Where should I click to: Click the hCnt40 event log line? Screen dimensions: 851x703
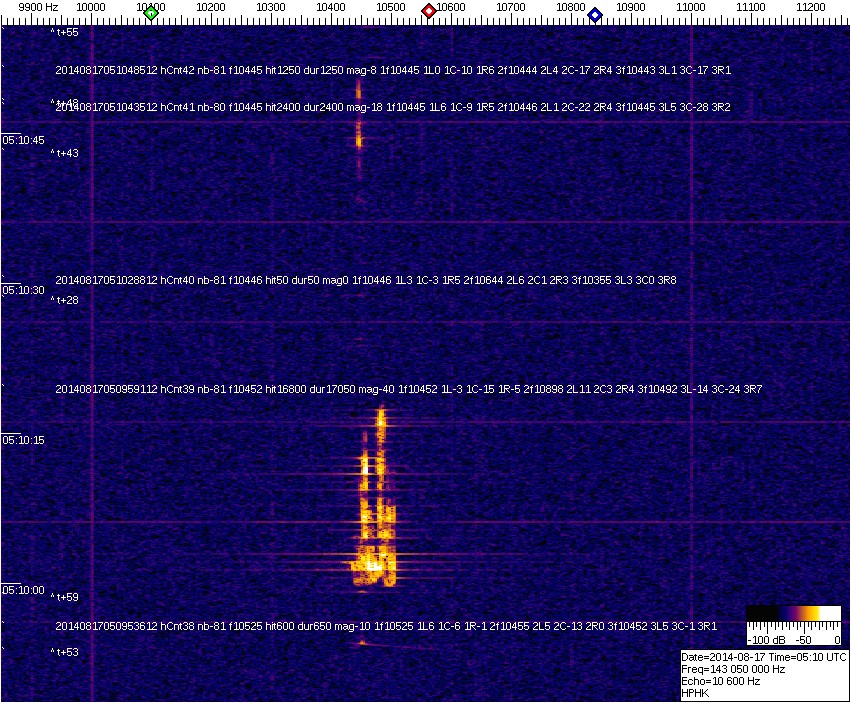(365, 281)
